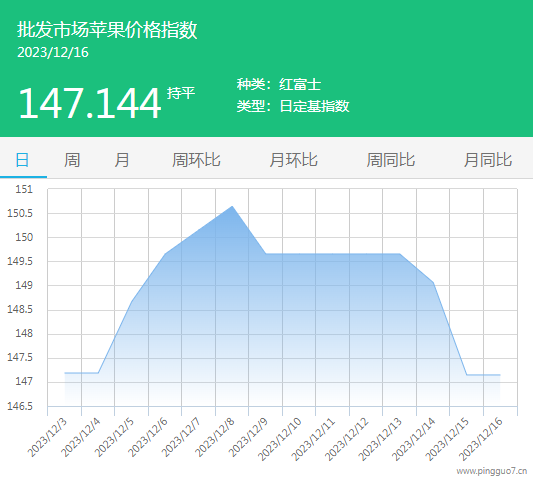Open the 月同比 tab
Screen dimensions: 533x480
click(x=488, y=160)
